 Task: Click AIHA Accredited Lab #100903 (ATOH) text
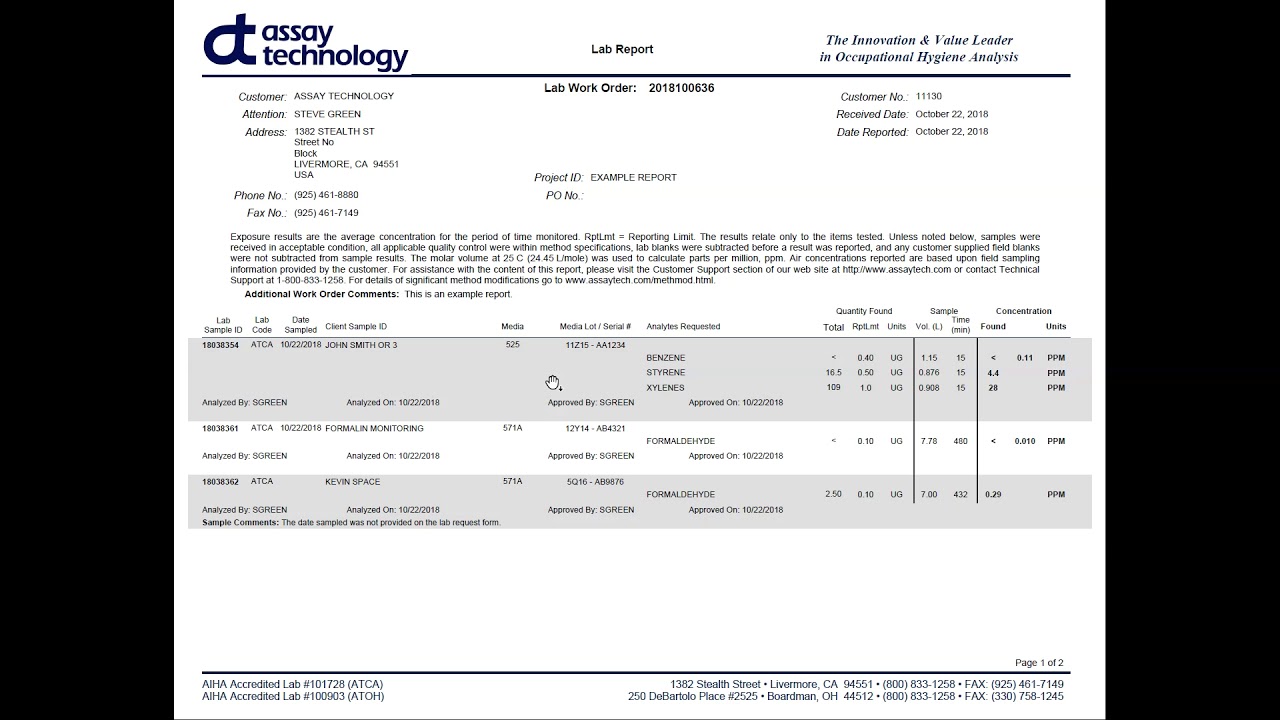tap(293, 697)
